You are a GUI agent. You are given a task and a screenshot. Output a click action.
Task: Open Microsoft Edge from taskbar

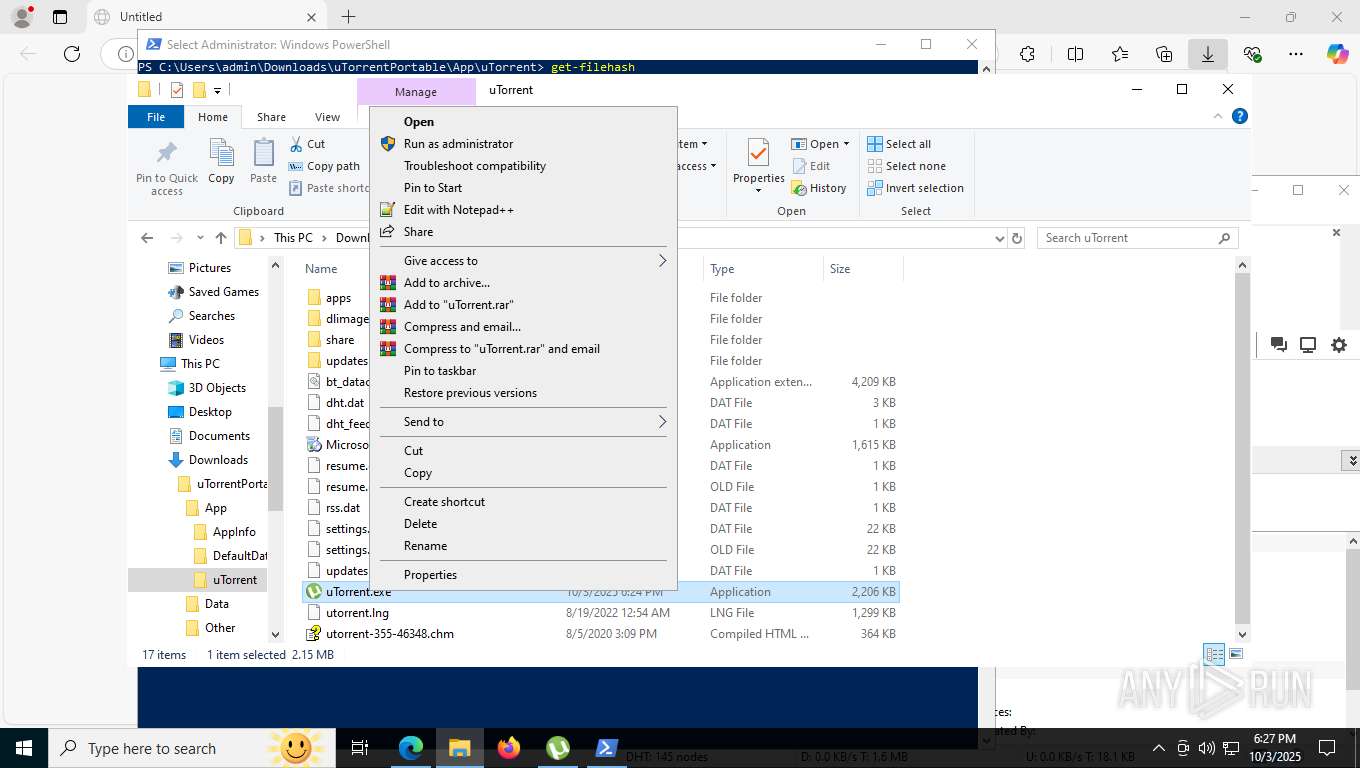(x=411, y=747)
